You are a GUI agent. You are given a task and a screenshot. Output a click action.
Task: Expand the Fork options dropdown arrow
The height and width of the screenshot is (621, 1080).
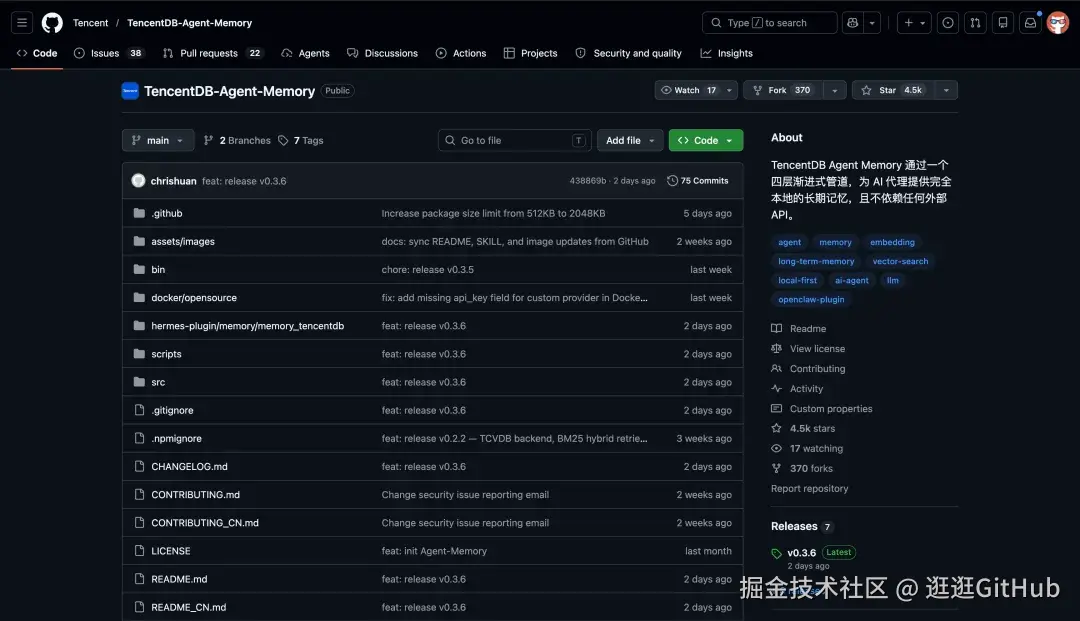[x=835, y=90]
